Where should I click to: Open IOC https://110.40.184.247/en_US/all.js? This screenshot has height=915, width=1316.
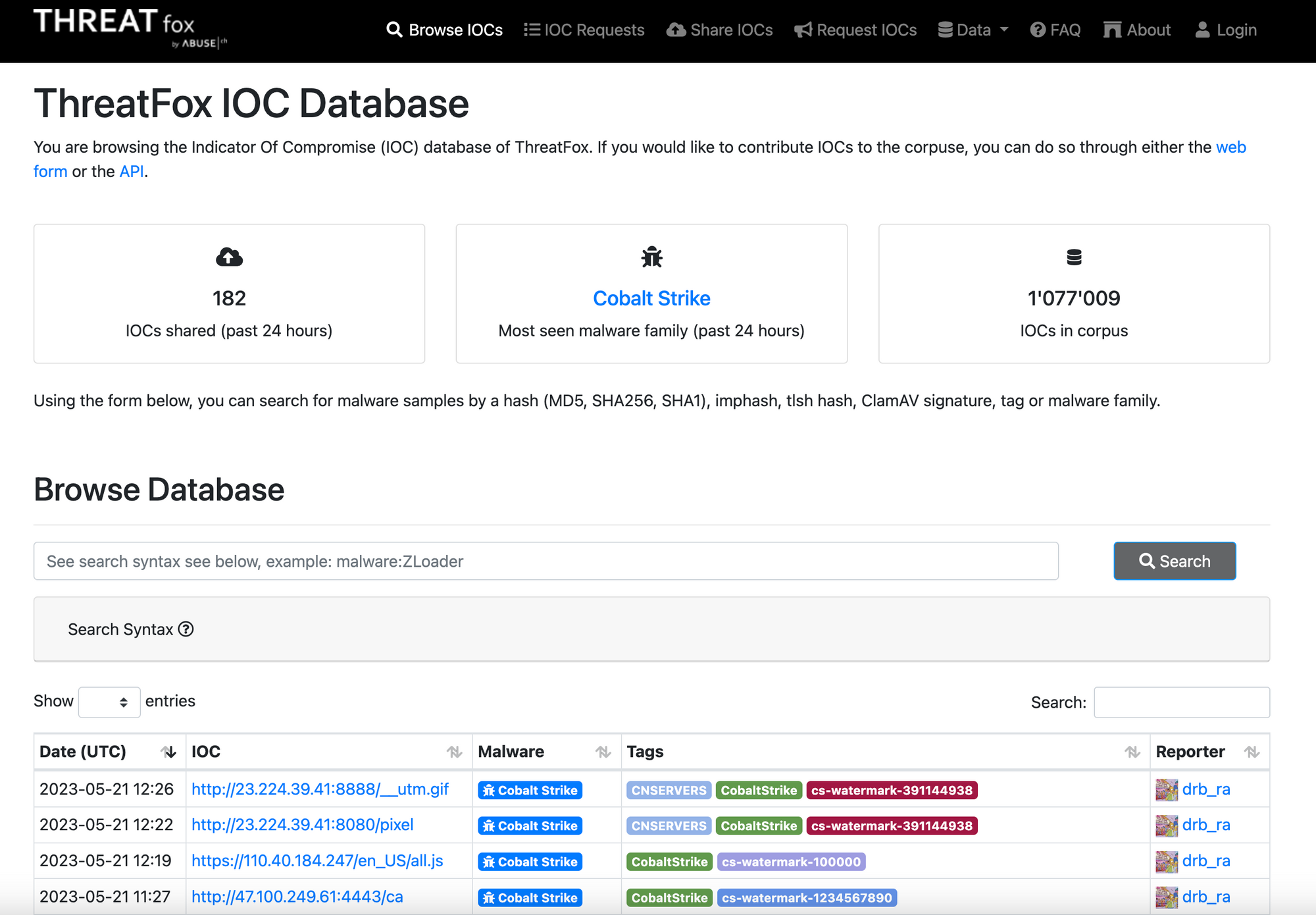pyautogui.click(x=317, y=861)
